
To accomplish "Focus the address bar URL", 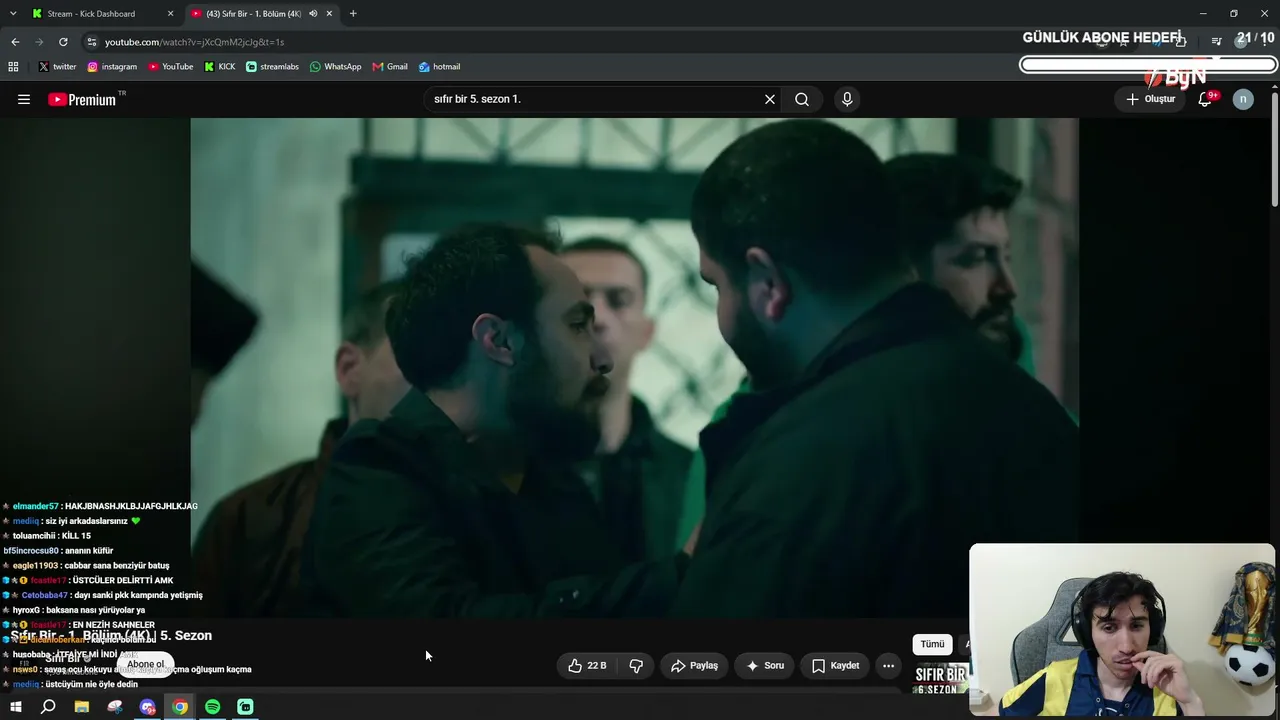I will (194, 42).
